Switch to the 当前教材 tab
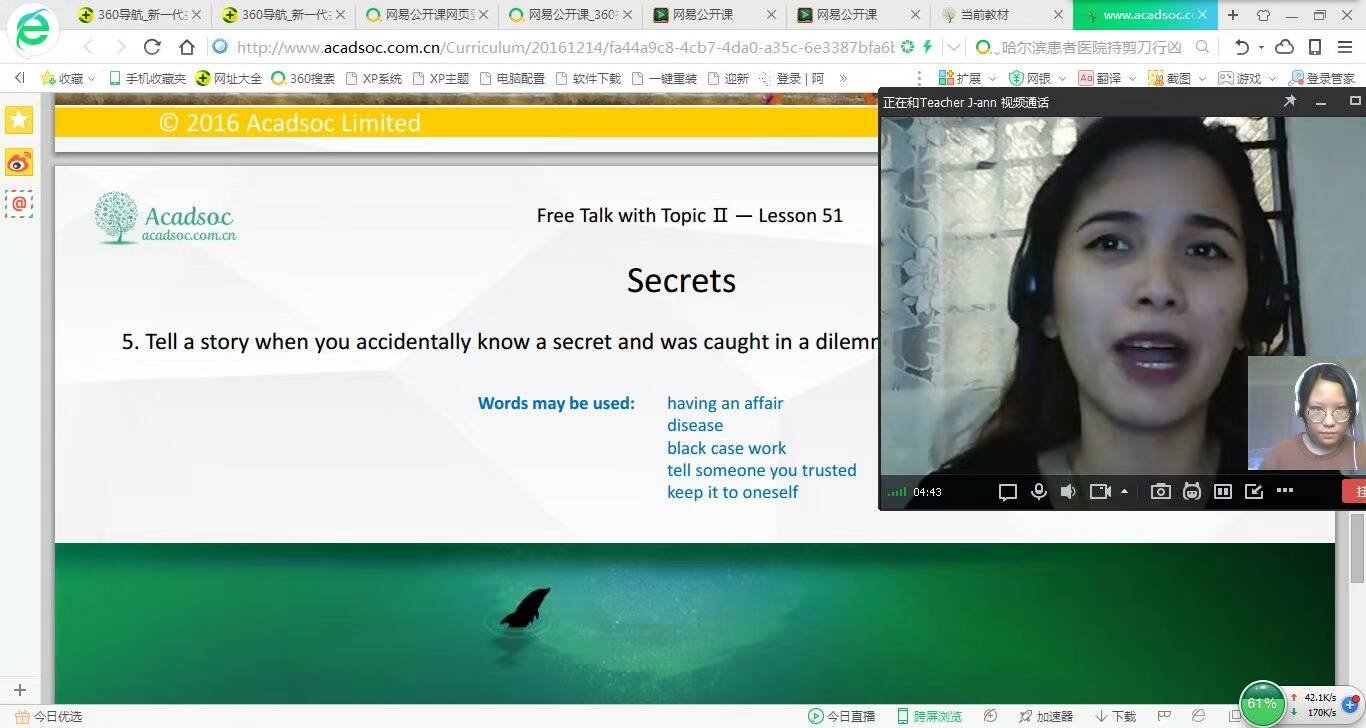 tap(983, 15)
